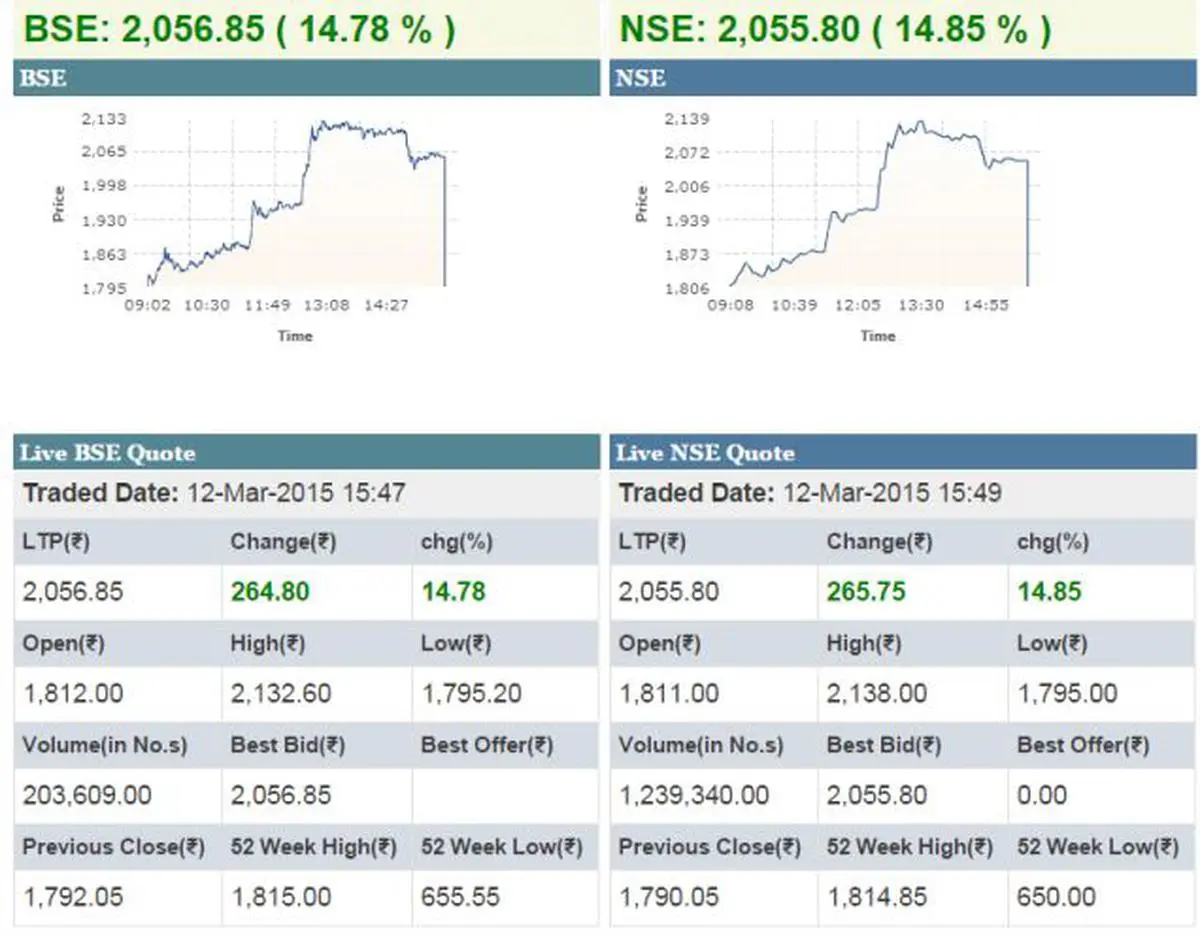The height and width of the screenshot is (937, 1200).
Task: Click the BSE Best Bid value 2,056.85
Action: [x=281, y=796]
